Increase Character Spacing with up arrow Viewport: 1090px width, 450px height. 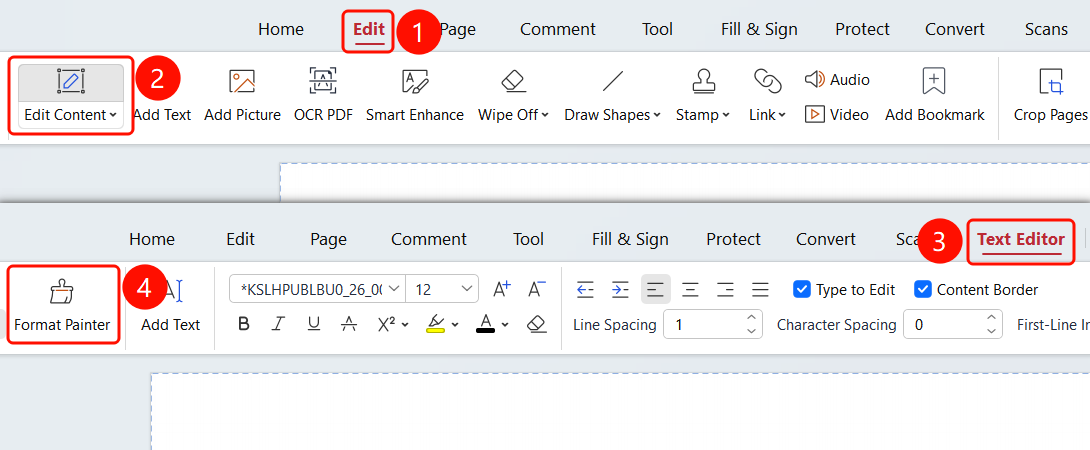pos(991,318)
